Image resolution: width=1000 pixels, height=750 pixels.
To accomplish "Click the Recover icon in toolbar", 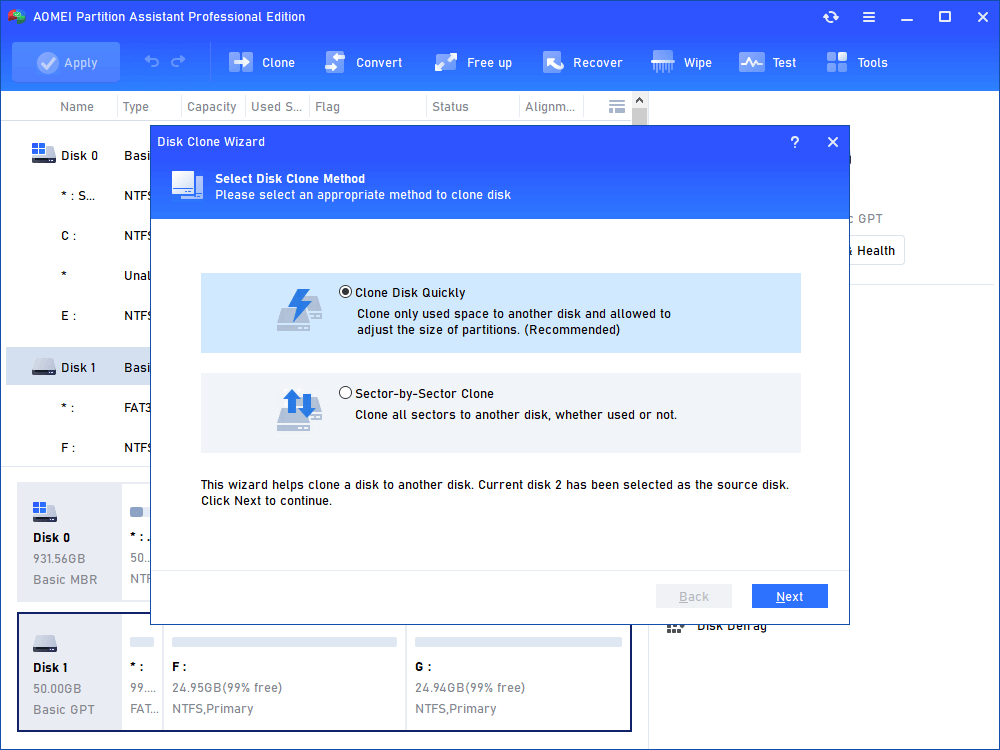I will [553, 62].
